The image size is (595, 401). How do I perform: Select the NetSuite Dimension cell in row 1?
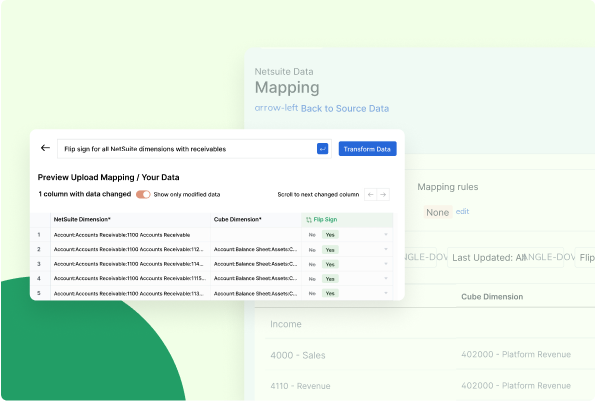(x=130, y=235)
